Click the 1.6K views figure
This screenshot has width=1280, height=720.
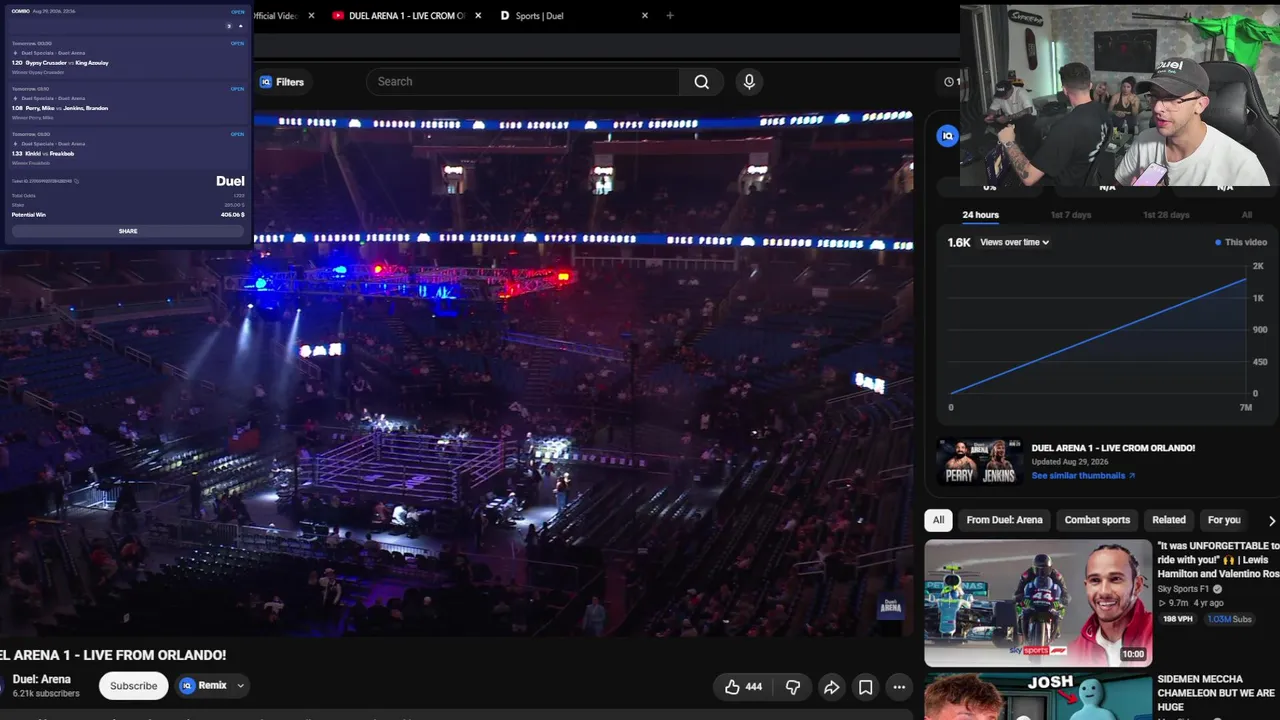959,242
